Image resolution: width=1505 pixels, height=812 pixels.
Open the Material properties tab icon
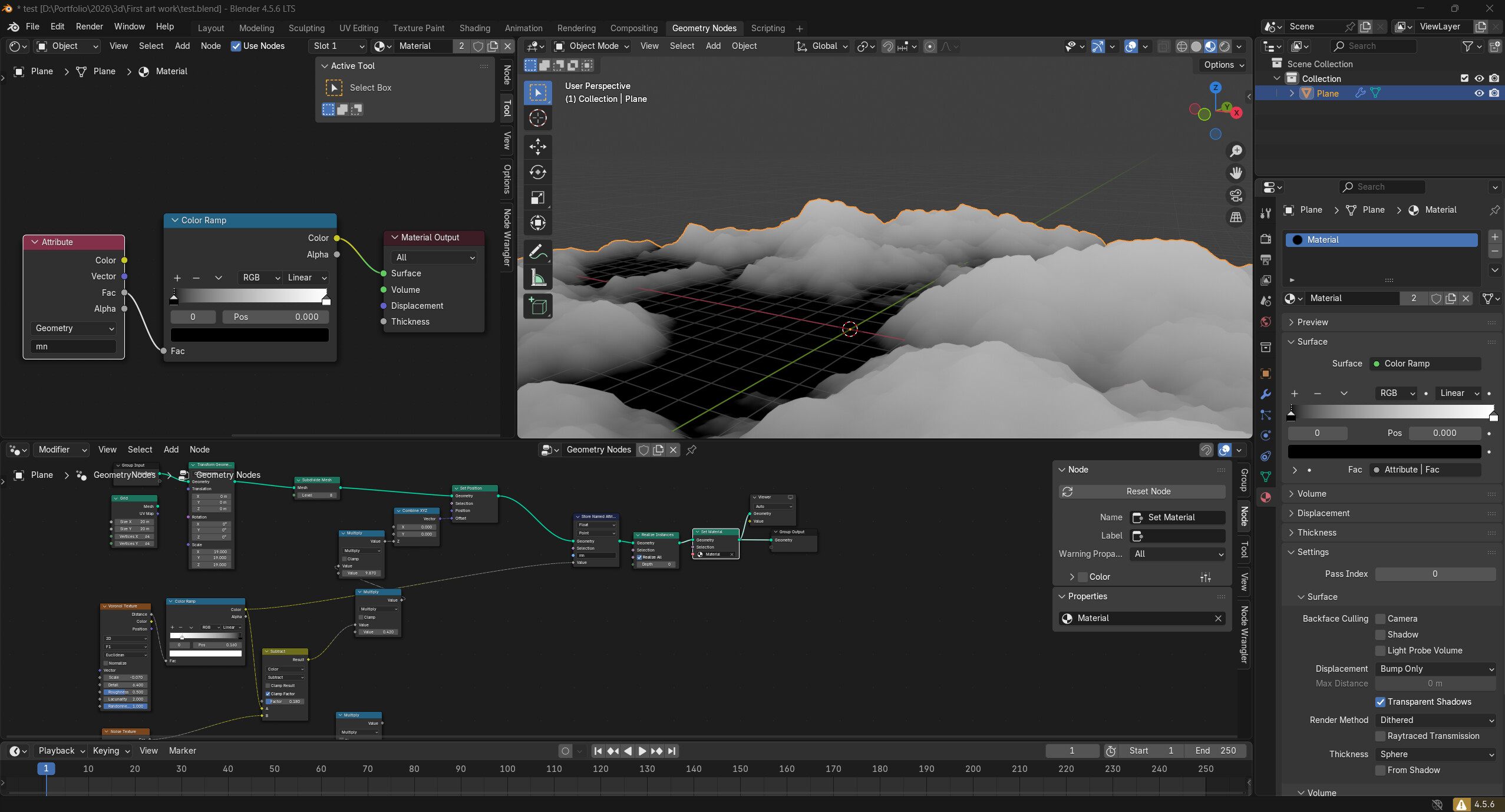[x=1265, y=497]
